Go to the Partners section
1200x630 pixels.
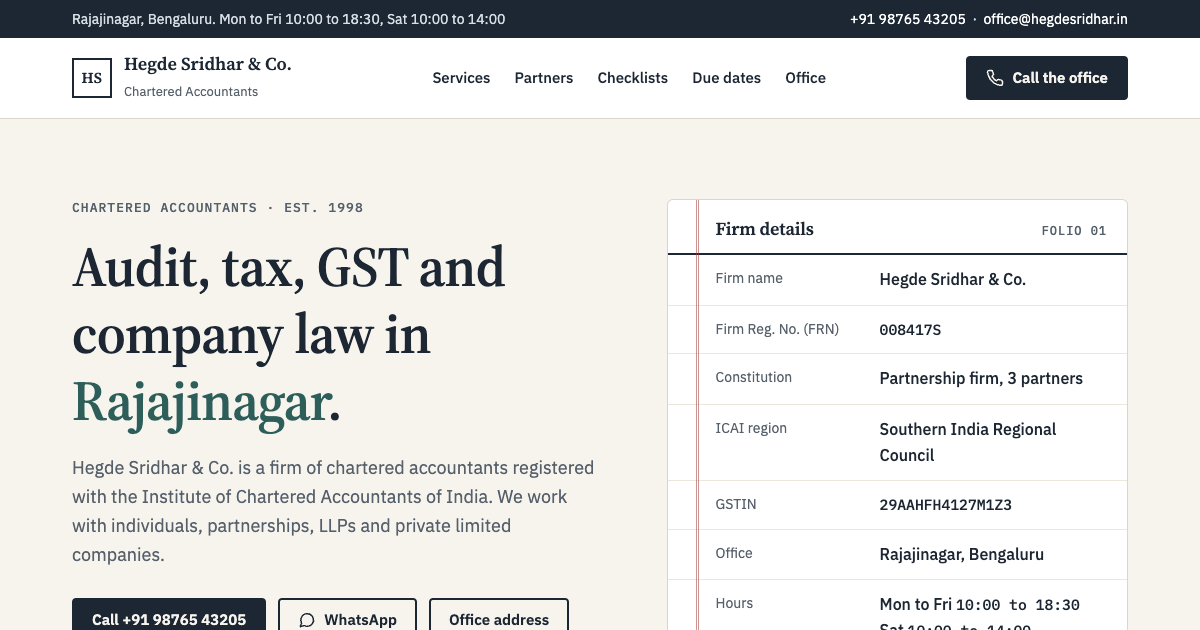pyautogui.click(x=544, y=78)
